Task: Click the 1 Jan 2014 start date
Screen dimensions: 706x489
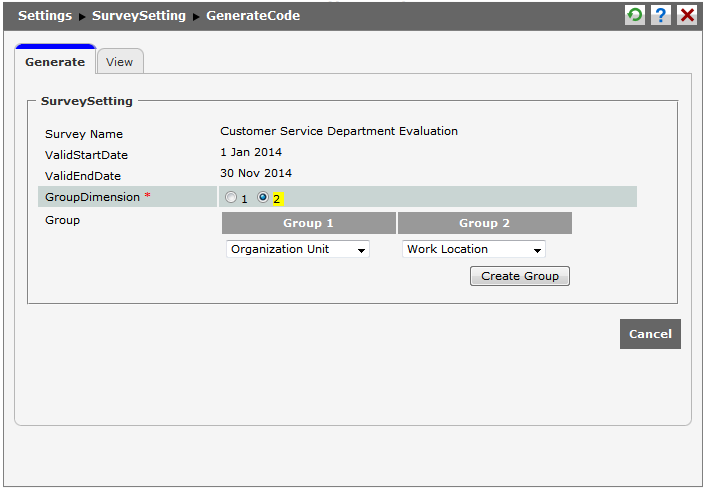Action: tap(251, 153)
